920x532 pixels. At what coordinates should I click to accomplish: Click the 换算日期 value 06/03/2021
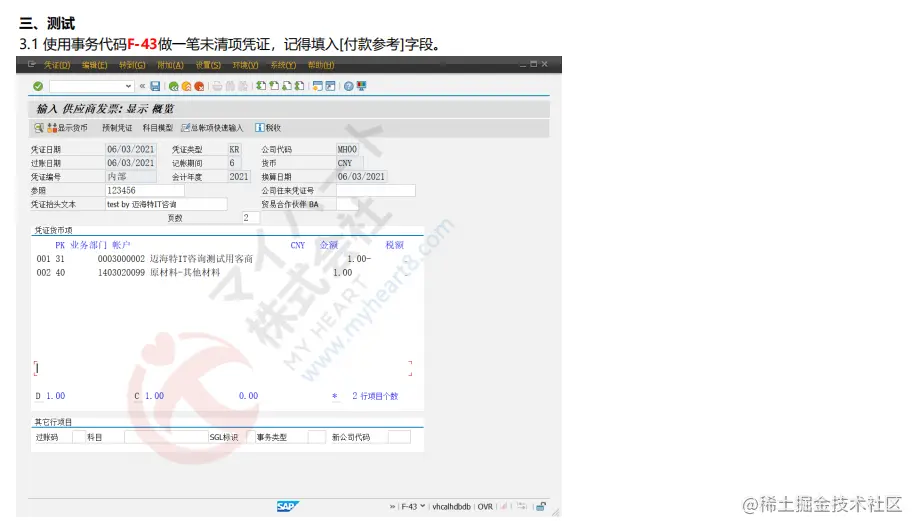(x=361, y=177)
